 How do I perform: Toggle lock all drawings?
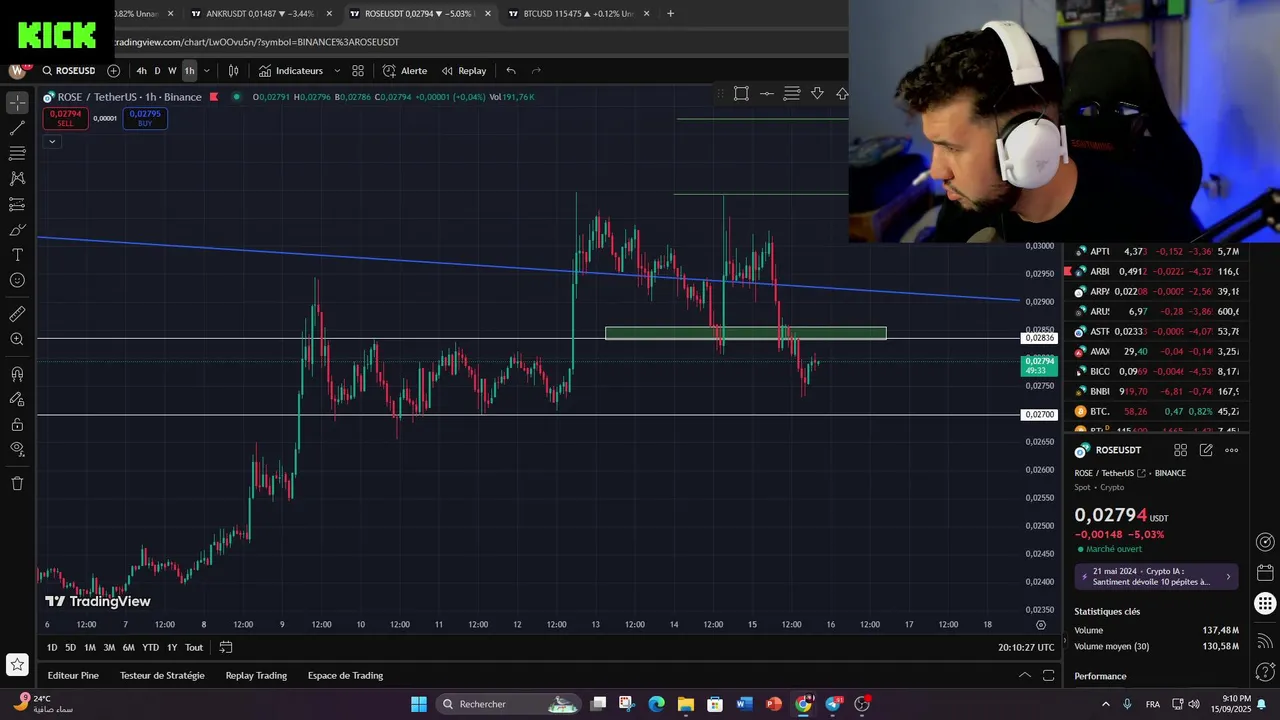(x=17, y=424)
